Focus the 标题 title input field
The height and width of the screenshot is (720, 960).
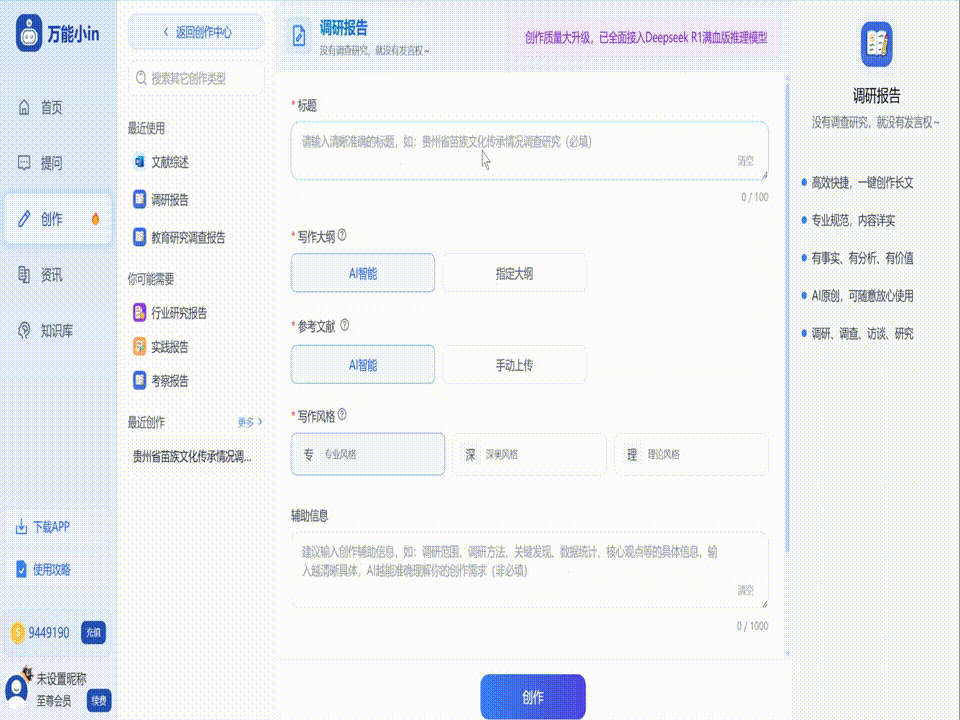tap(530, 151)
